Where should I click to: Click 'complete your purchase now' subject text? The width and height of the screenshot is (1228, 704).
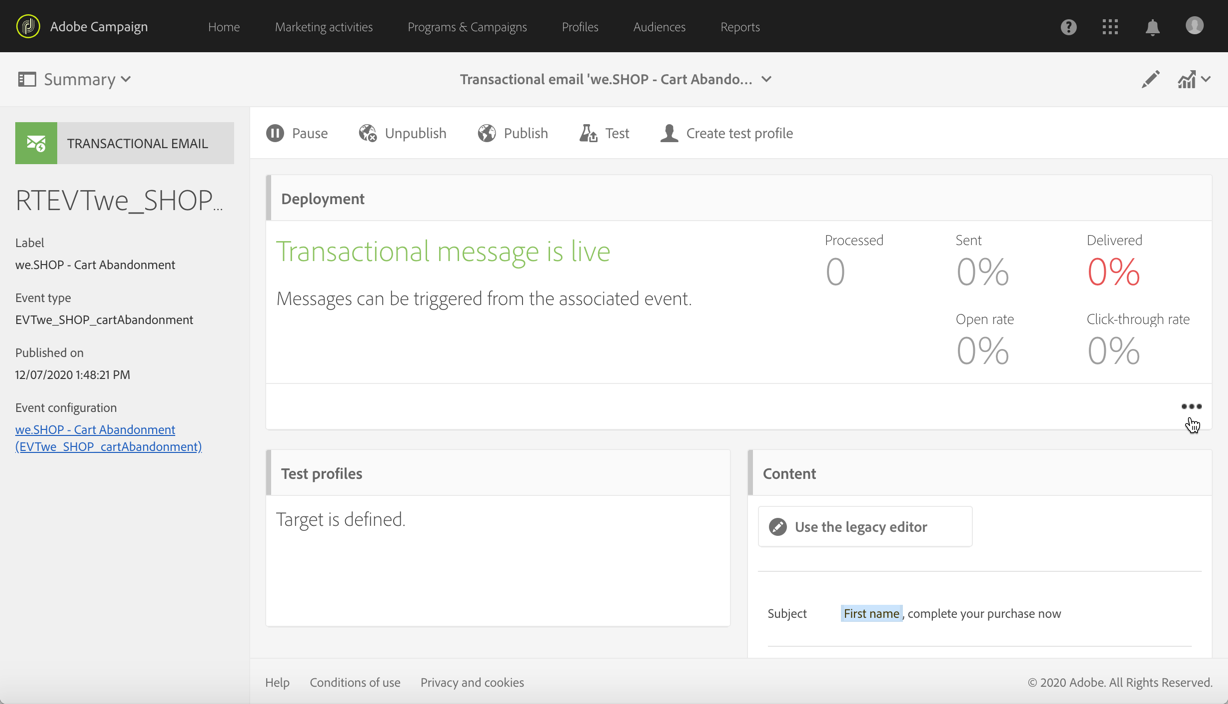tap(984, 614)
